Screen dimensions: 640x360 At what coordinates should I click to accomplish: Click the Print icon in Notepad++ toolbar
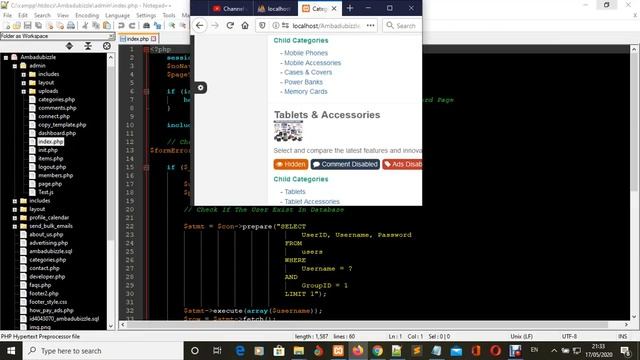(71, 25)
